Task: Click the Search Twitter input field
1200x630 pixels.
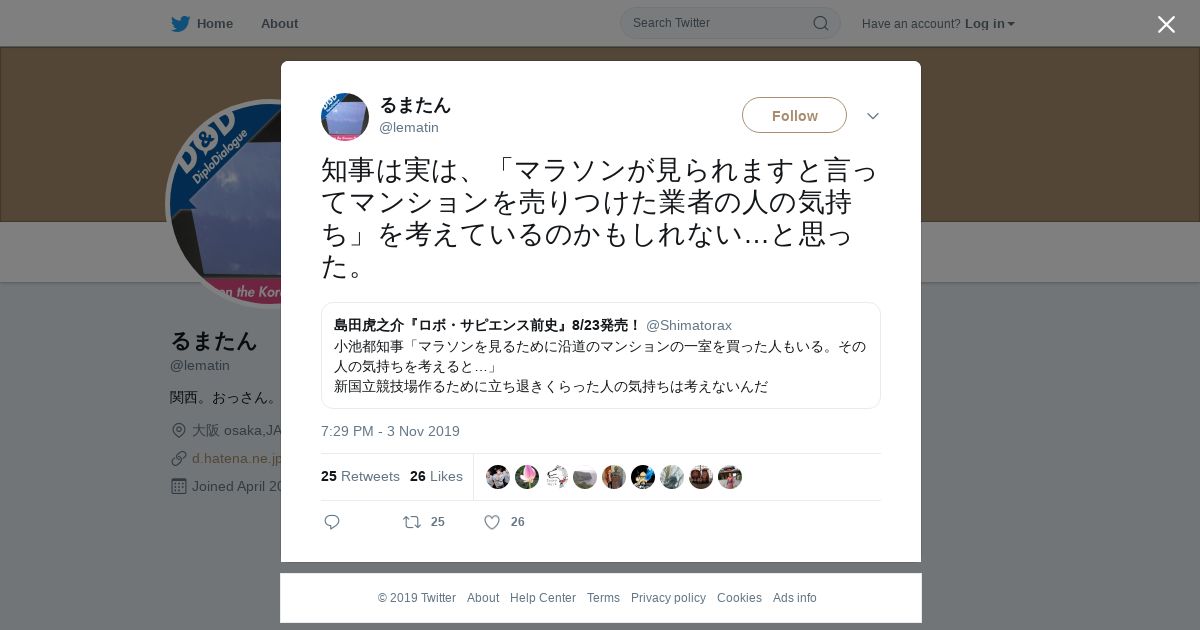Action: point(720,23)
